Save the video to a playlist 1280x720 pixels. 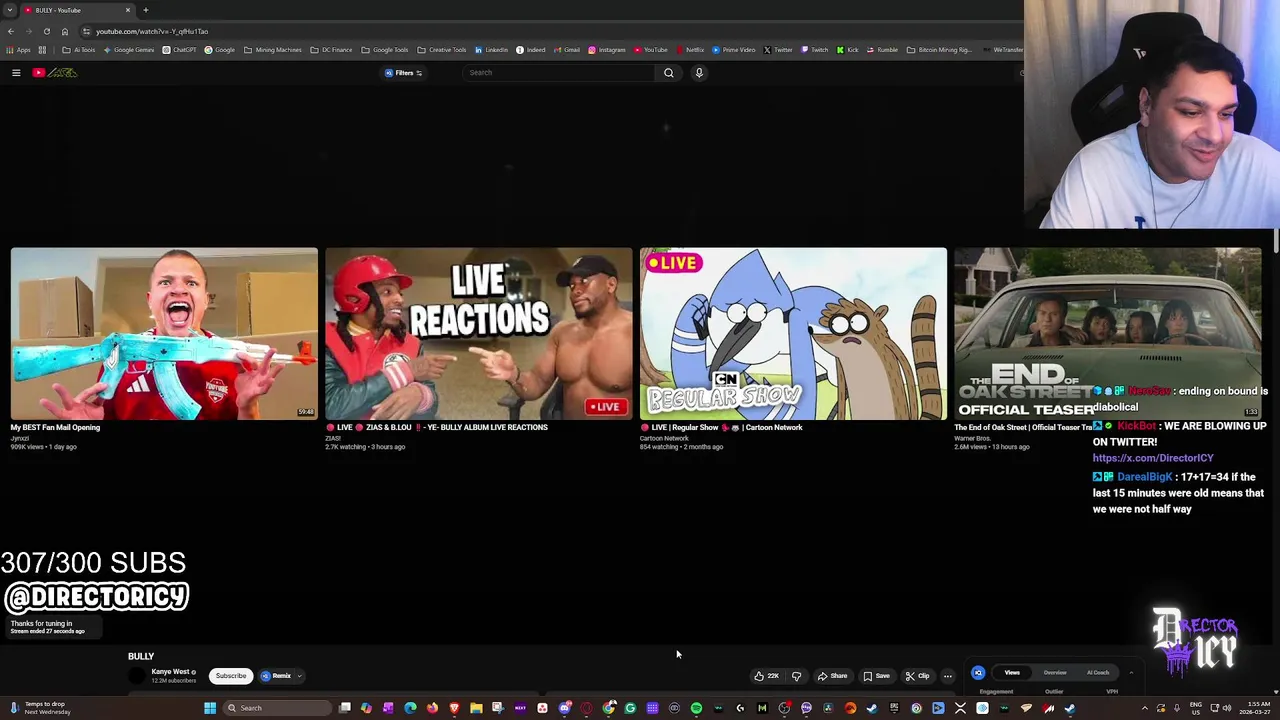coord(876,676)
